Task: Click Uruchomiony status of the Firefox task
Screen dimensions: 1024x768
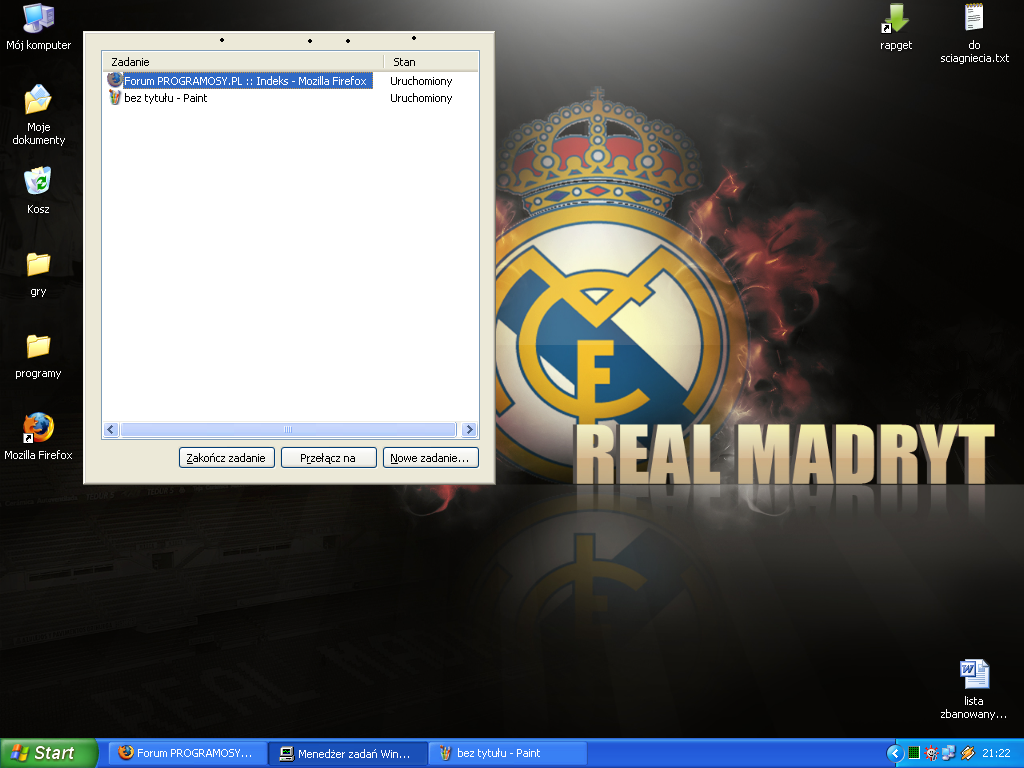Action: click(421, 81)
